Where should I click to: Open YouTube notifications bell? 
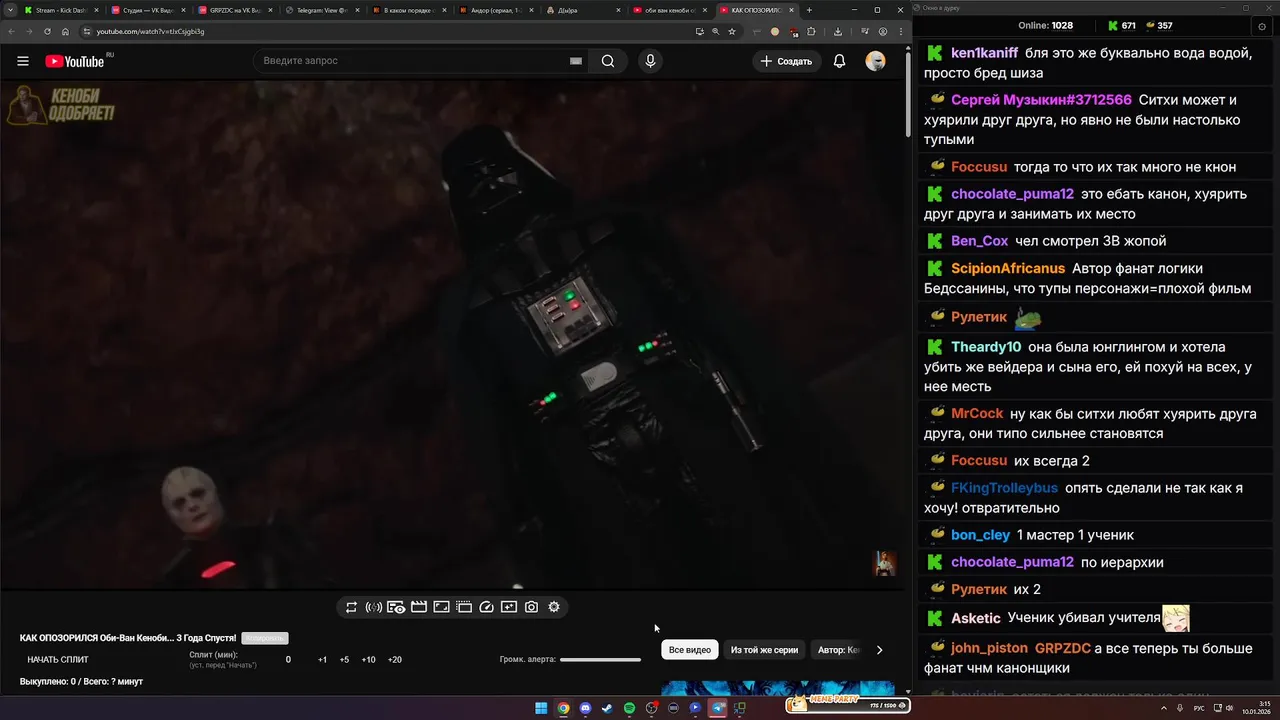click(840, 61)
